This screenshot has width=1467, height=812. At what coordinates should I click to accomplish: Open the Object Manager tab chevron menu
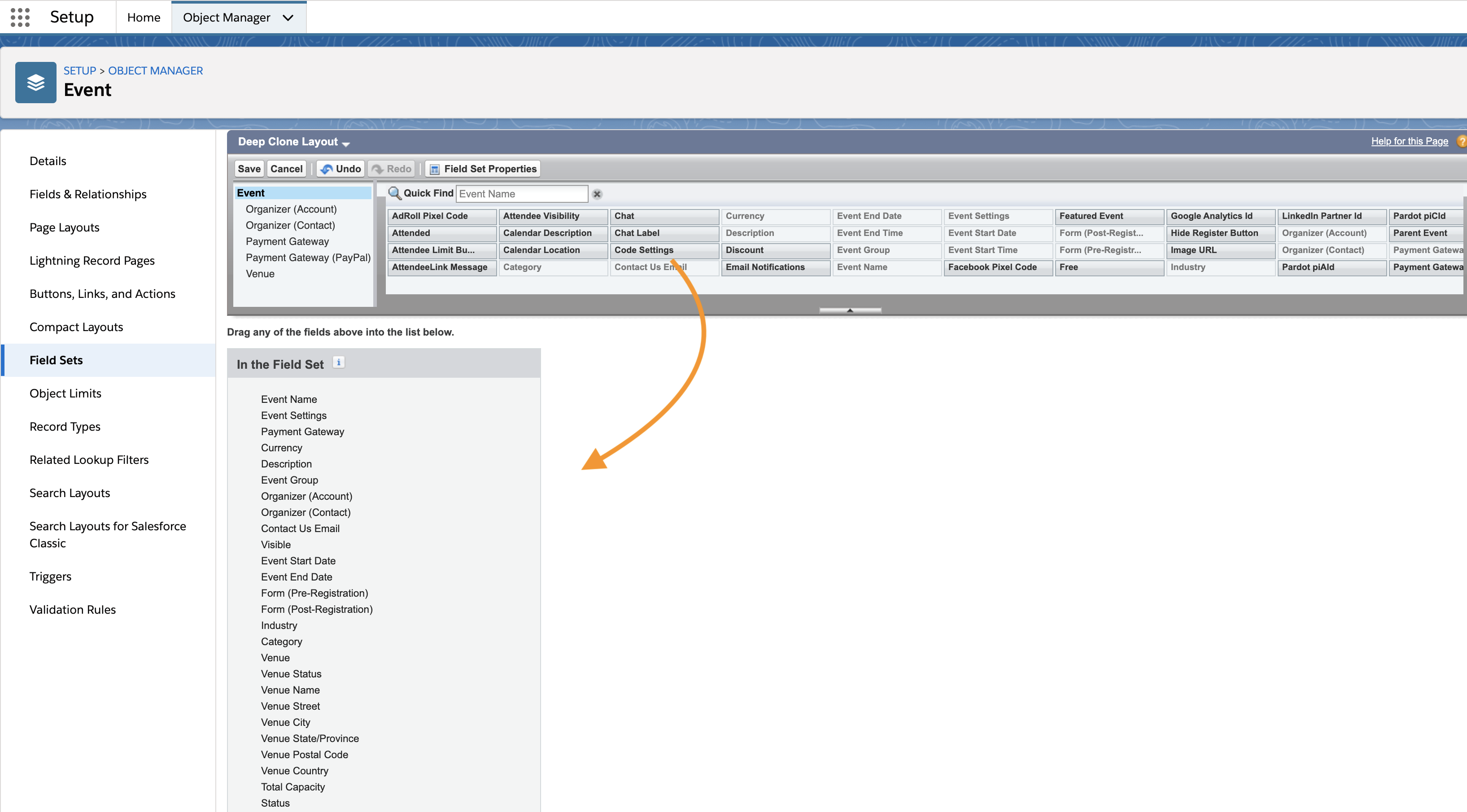[x=288, y=17]
